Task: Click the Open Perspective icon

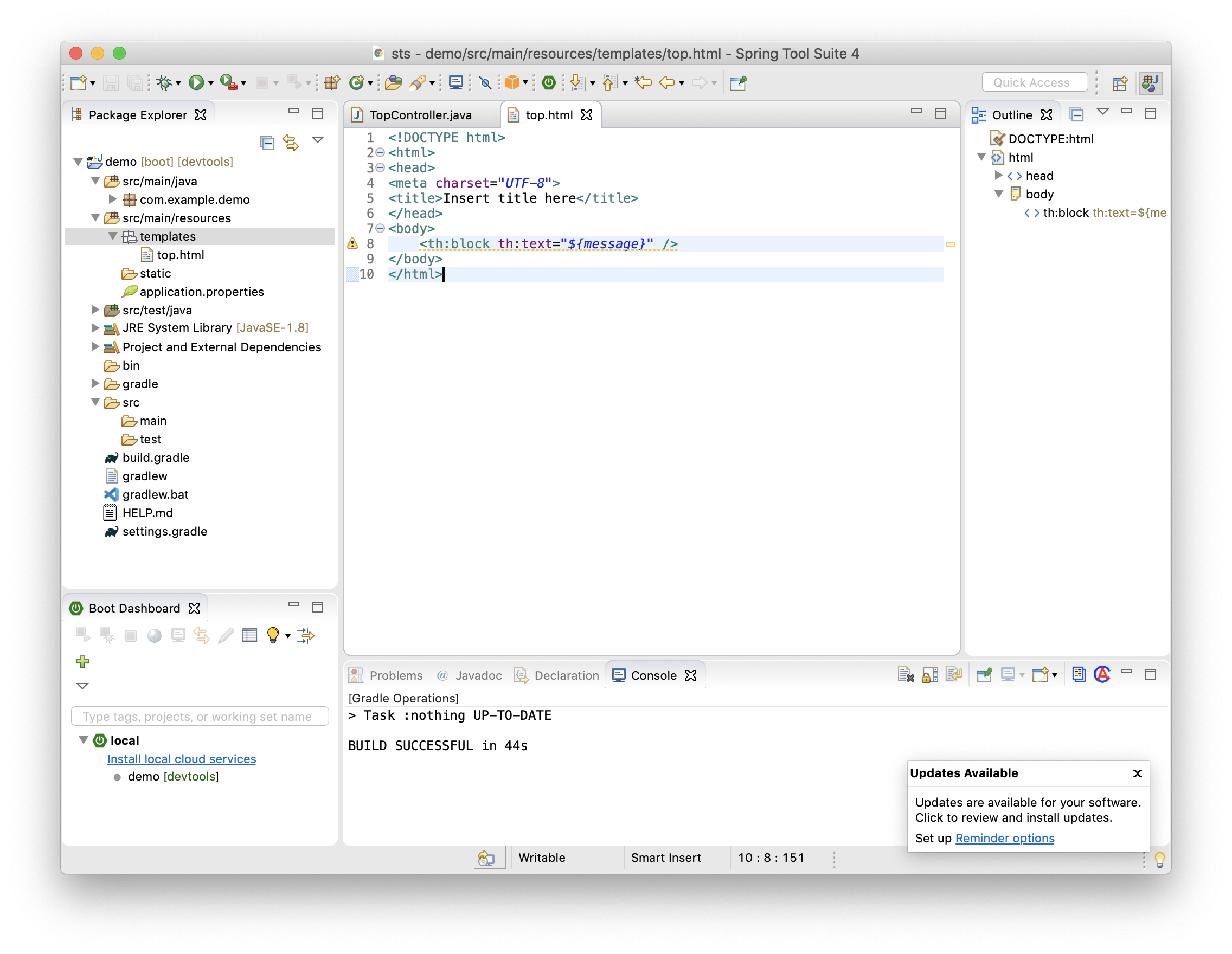Action: point(1120,83)
